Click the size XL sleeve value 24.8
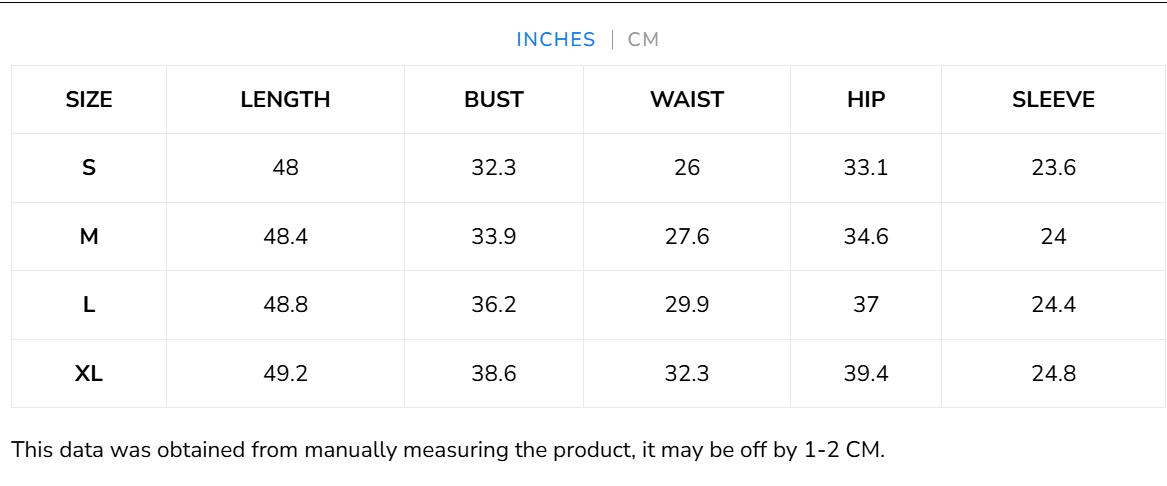The height and width of the screenshot is (486, 1167). [1053, 374]
